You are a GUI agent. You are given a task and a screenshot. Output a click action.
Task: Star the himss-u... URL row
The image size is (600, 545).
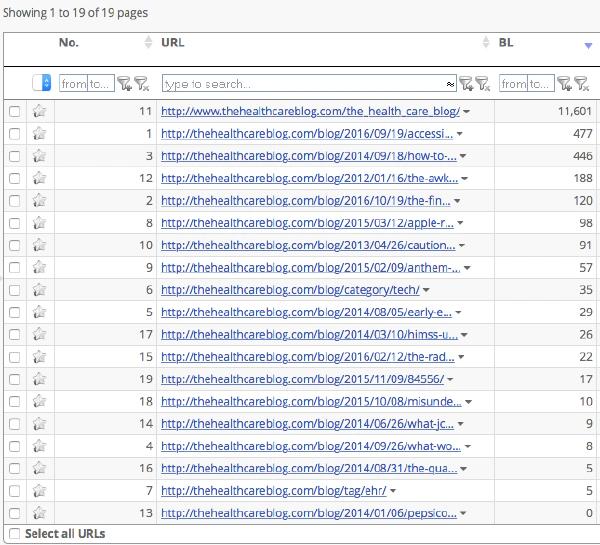coord(39,335)
